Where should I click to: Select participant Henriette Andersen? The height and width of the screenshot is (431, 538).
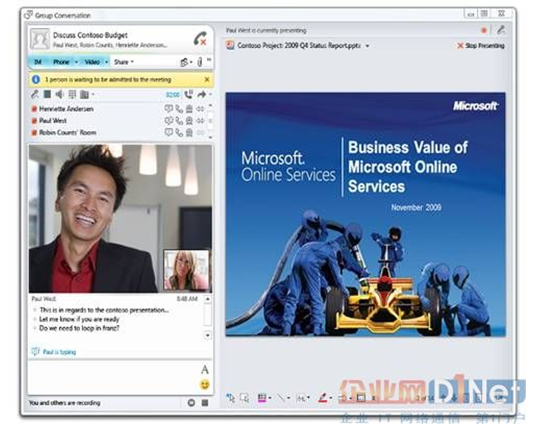pyautogui.click(x=66, y=109)
